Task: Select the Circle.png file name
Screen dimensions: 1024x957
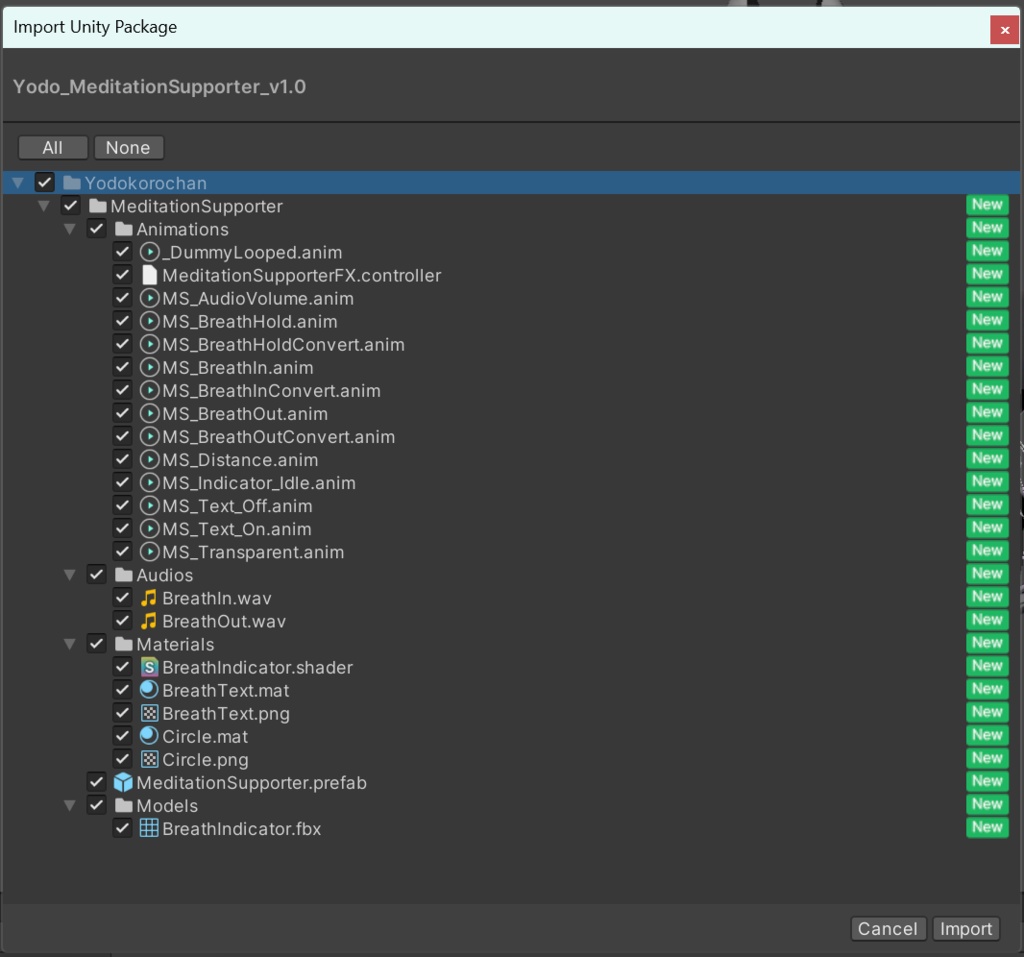Action: (205, 760)
